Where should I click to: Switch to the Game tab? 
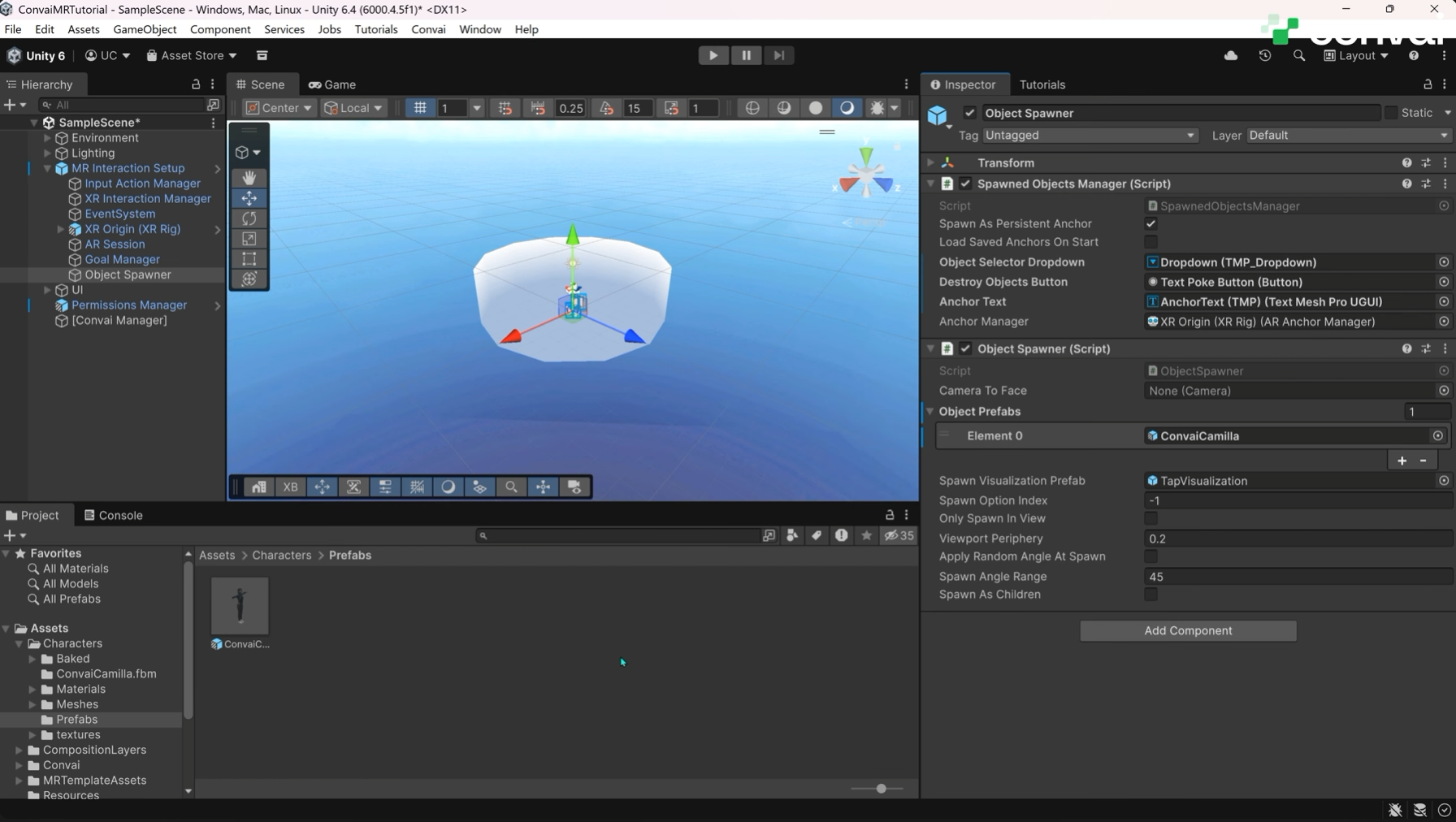pyautogui.click(x=332, y=84)
